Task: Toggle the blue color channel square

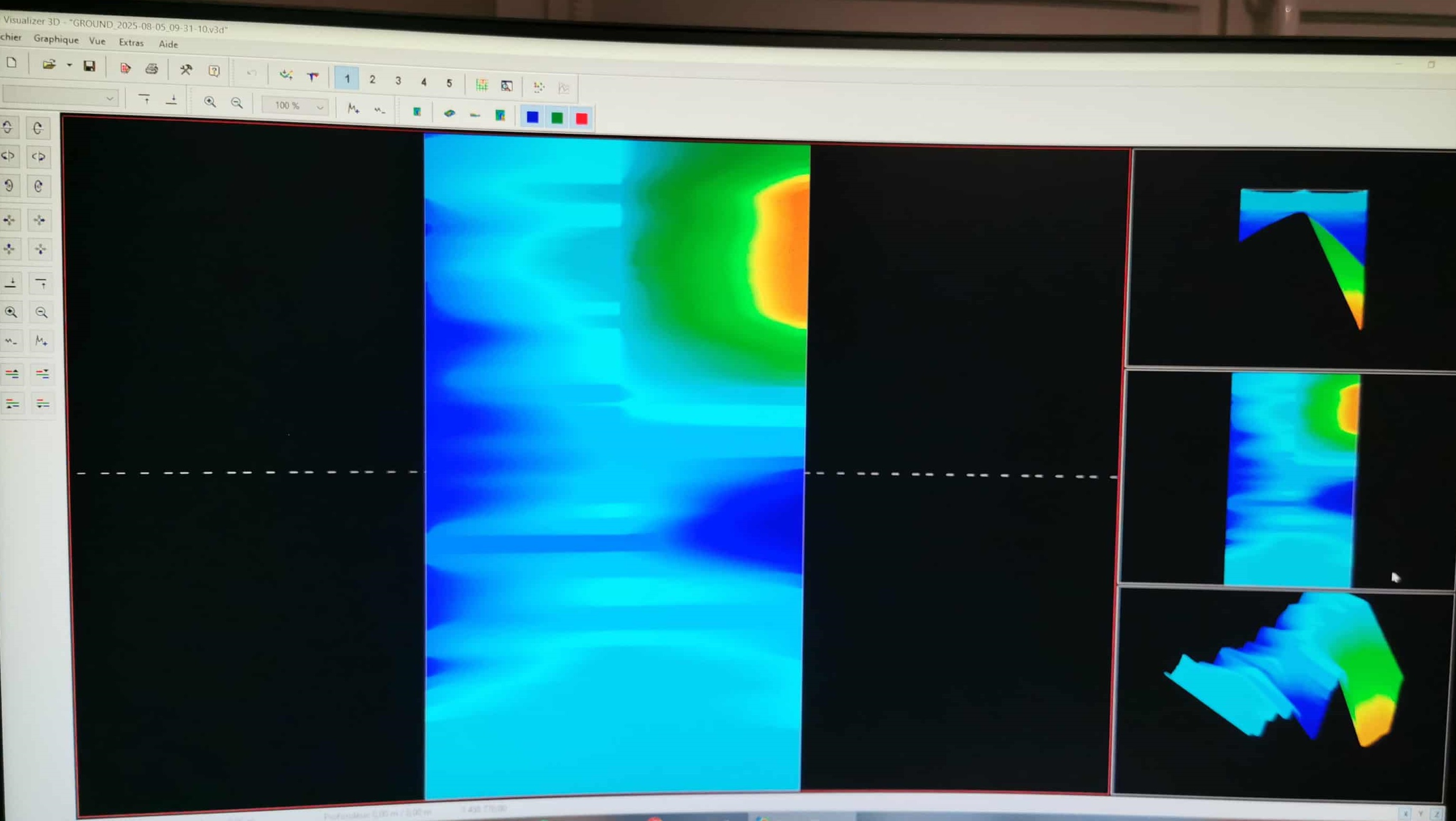Action: click(x=532, y=117)
